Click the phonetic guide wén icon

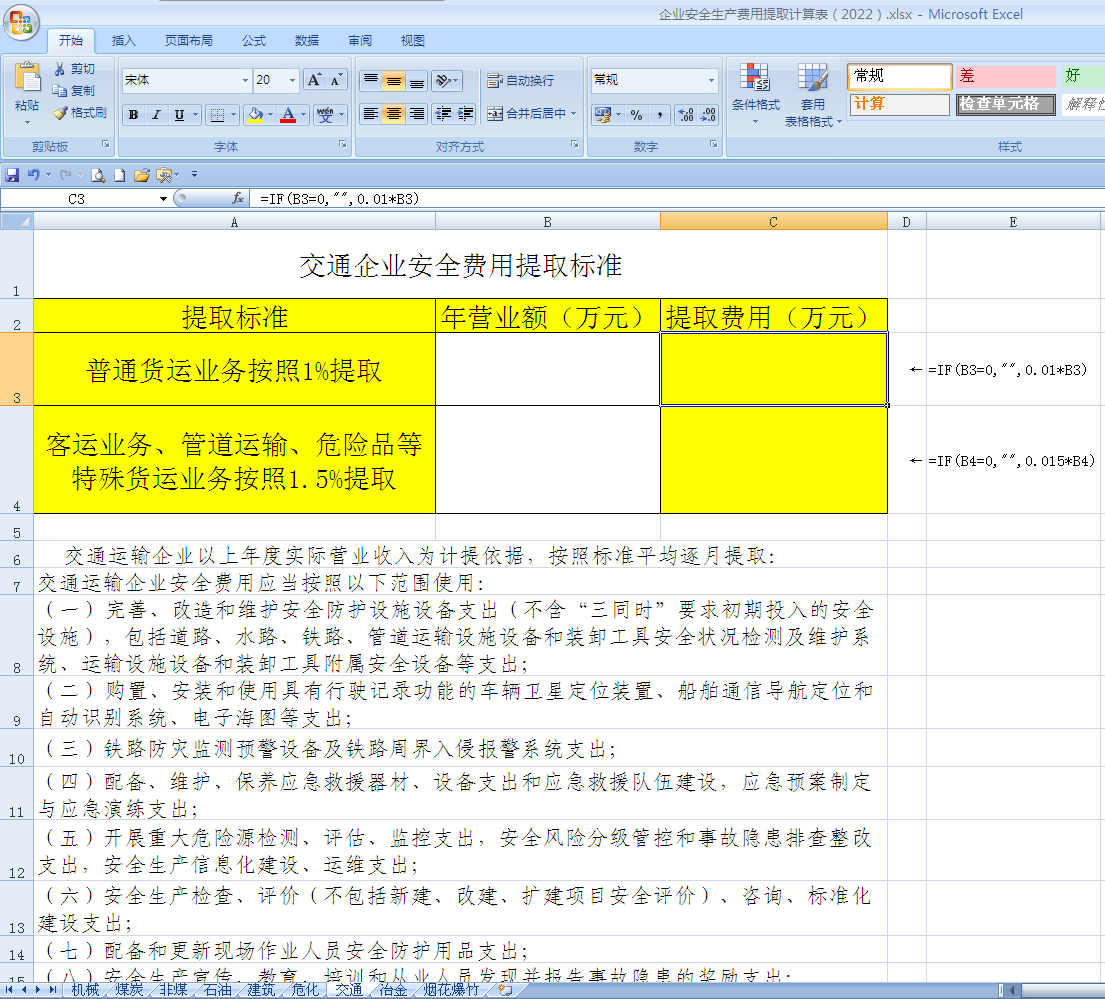[325, 115]
